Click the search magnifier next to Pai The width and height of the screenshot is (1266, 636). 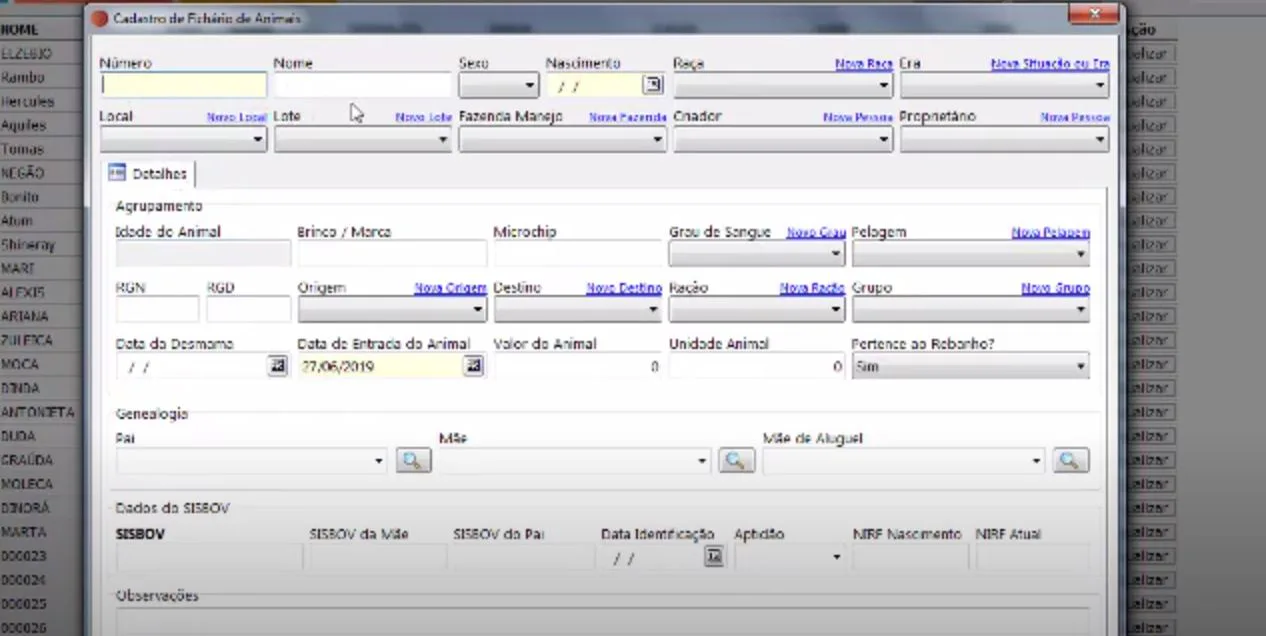(412, 461)
